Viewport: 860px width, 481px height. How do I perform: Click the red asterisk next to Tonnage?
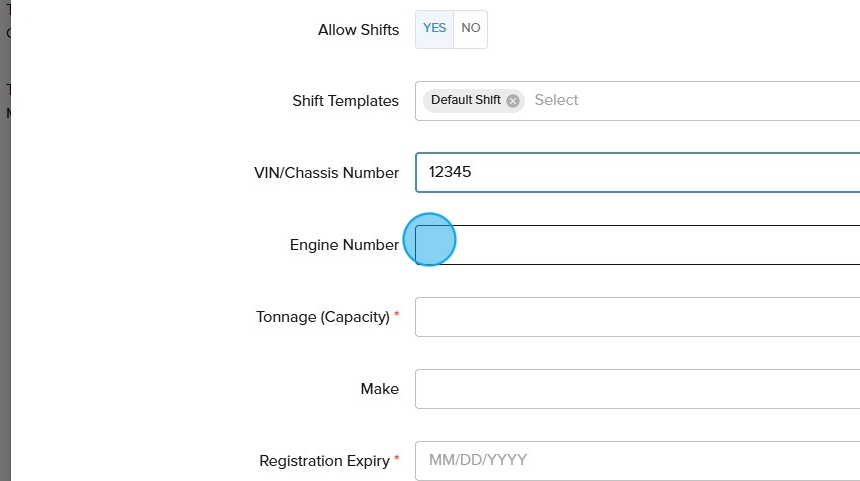point(396,315)
